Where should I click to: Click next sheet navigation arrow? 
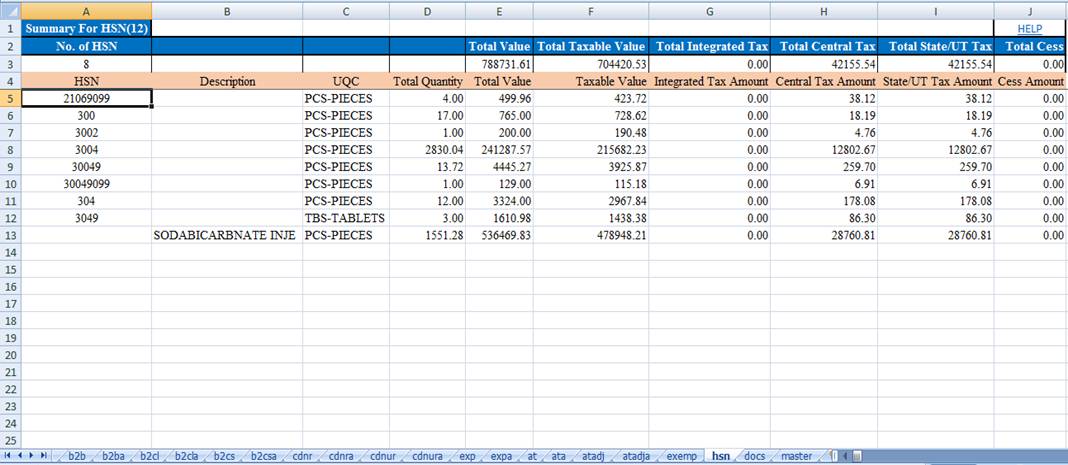33,456
